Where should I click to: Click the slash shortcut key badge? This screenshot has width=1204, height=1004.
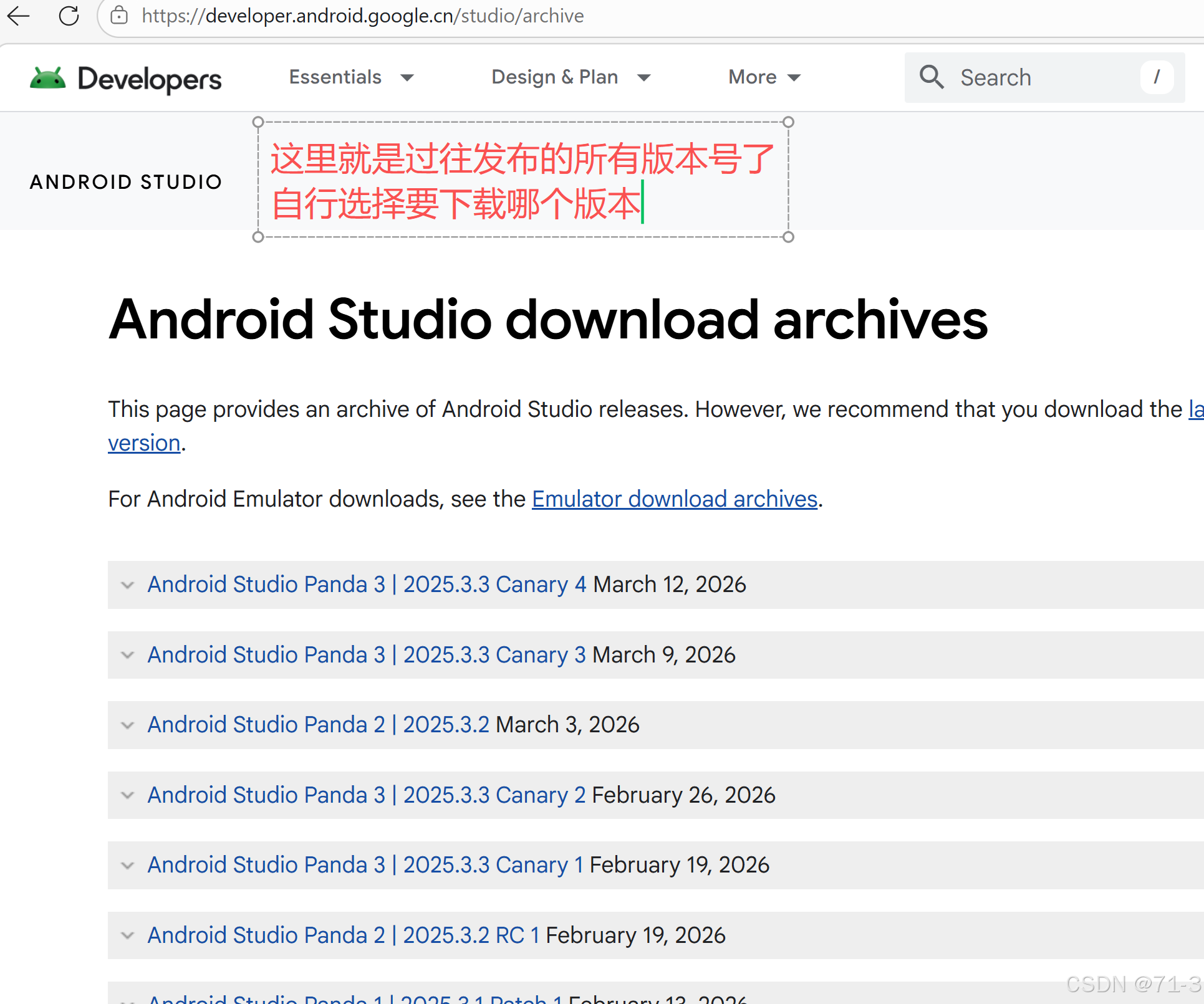pyautogui.click(x=1157, y=77)
